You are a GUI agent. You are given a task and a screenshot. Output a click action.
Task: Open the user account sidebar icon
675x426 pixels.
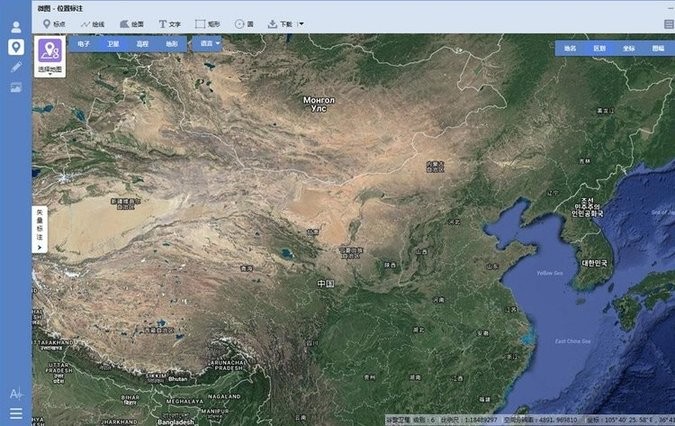pyautogui.click(x=15, y=26)
